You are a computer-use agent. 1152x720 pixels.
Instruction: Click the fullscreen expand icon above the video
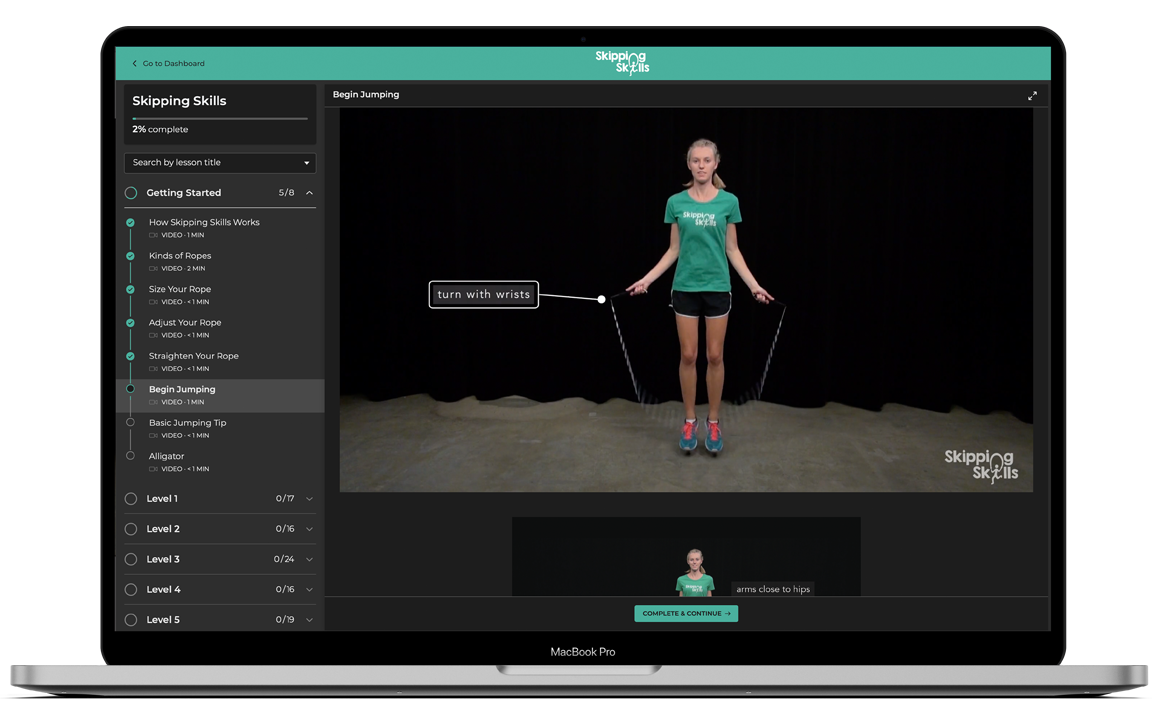[1032, 95]
